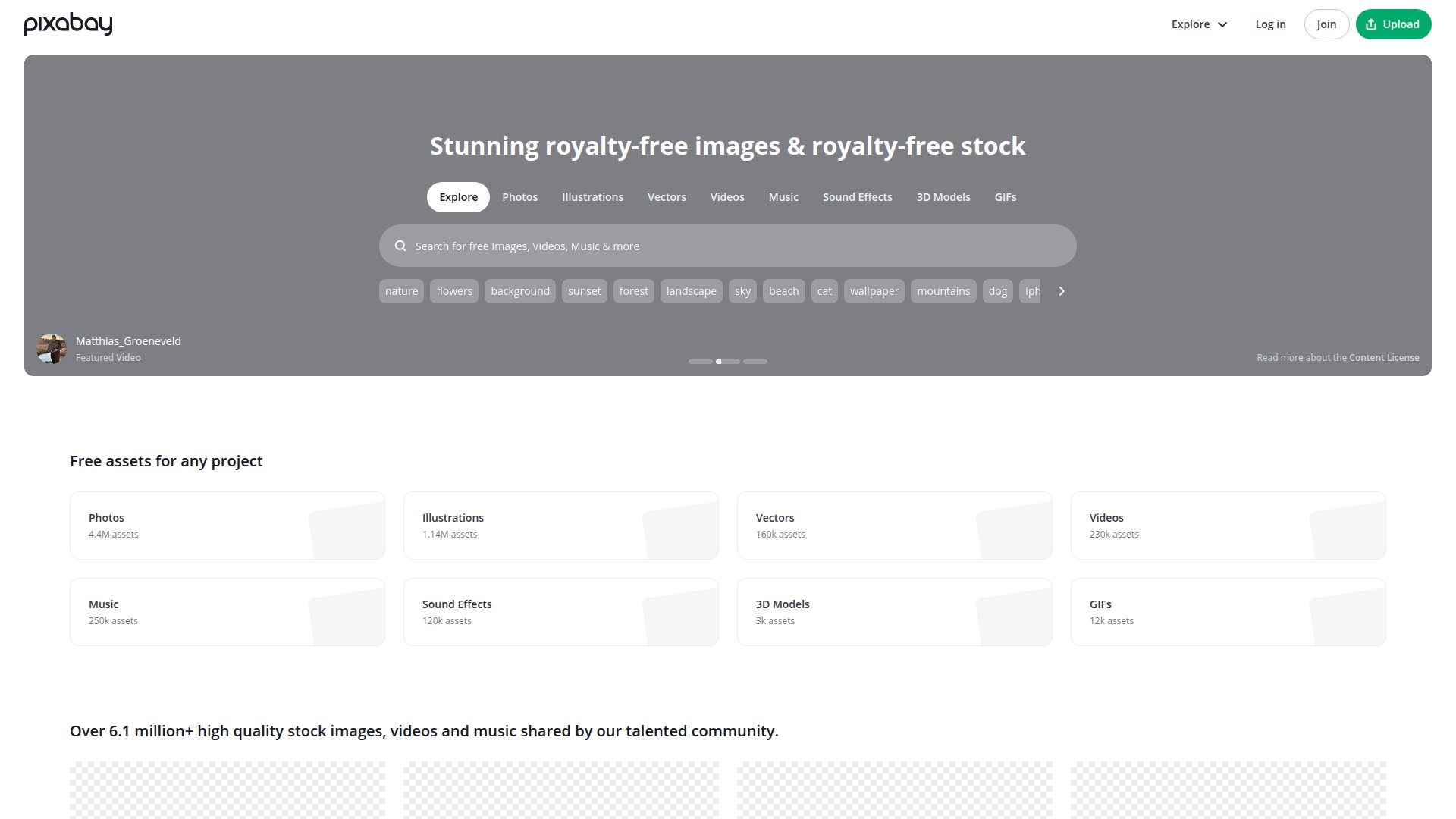Open the Videos 230k assets card
Viewport: 1456px width, 819px height.
point(1228,526)
